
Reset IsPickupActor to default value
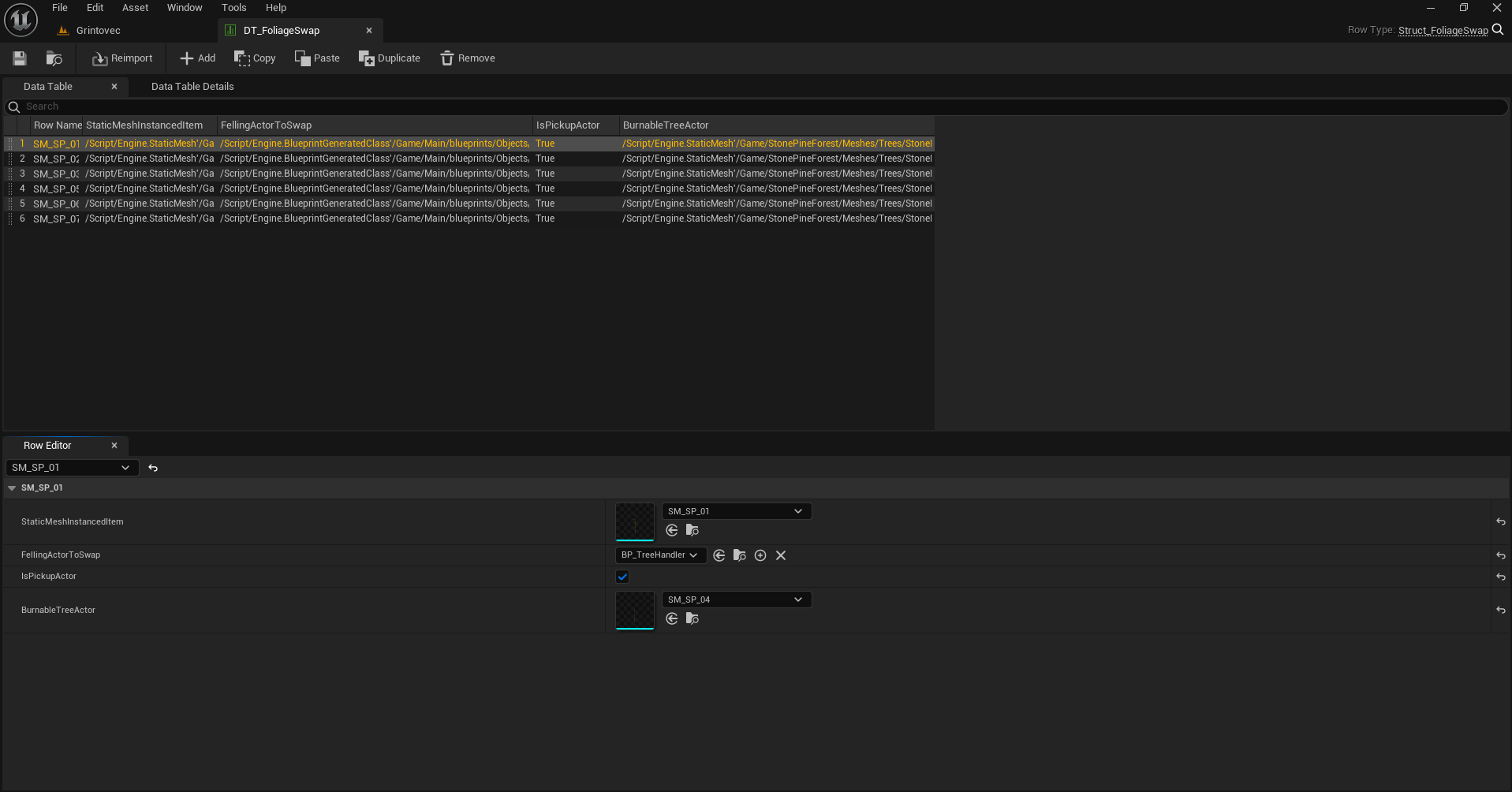(x=1500, y=577)
